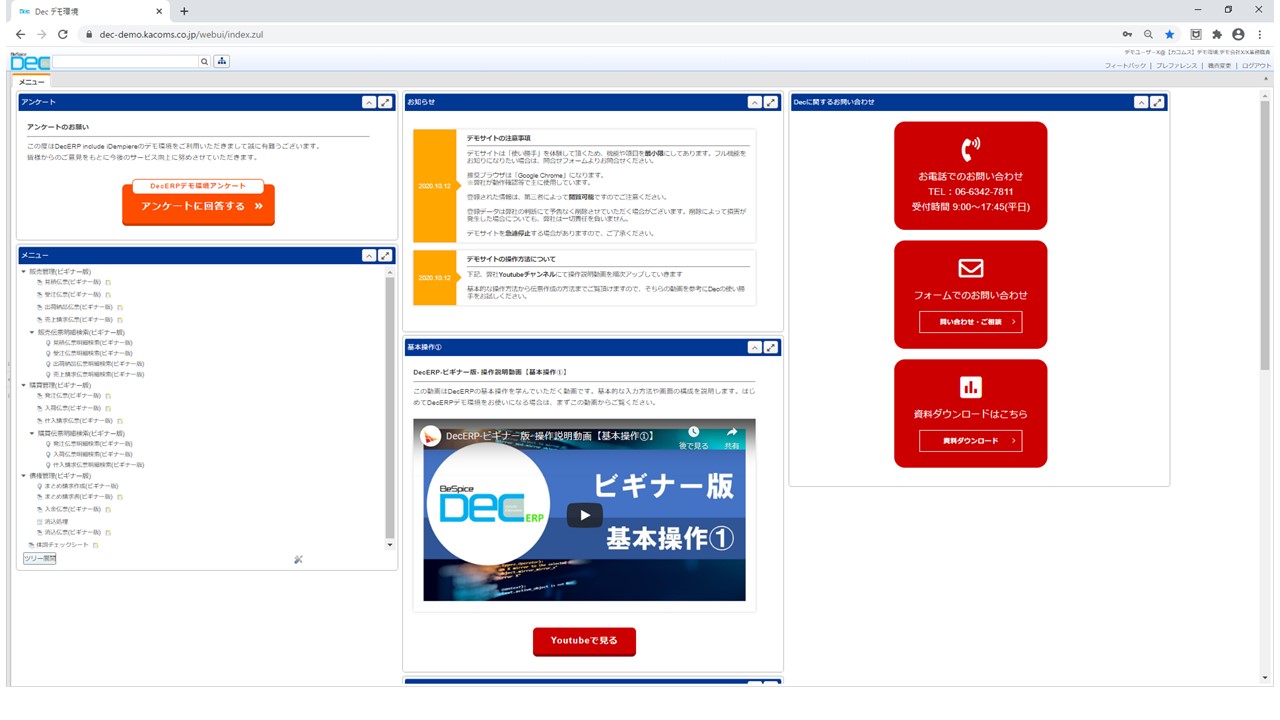1280x720 pixels.
Task: Click the ログアウト link
Action: pyautogui.click(x=1256, y=66)
